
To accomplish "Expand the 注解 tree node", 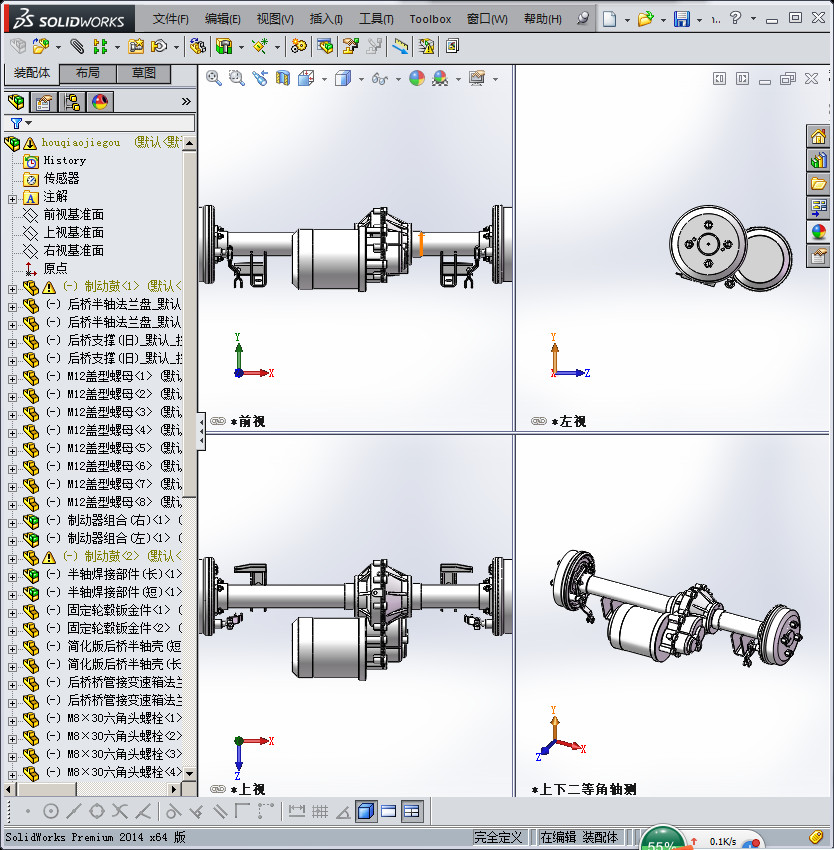I will (12, 199).
